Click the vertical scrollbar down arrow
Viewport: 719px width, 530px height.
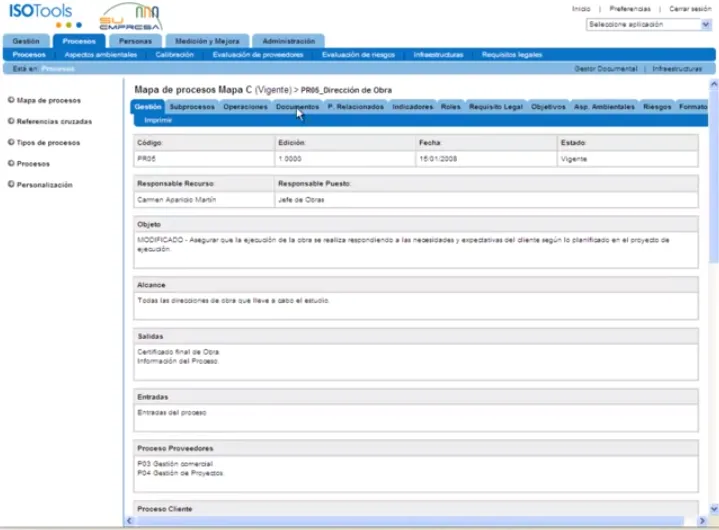pos(713,508)
